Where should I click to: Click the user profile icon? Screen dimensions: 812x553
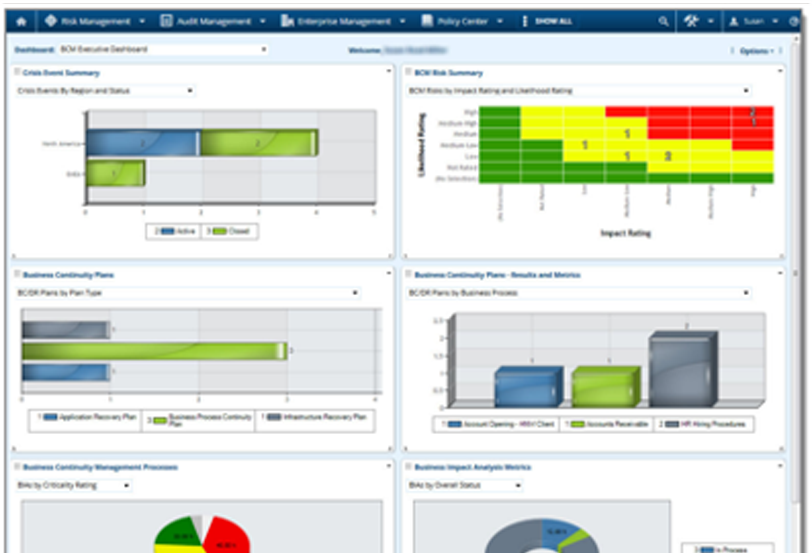733,21
